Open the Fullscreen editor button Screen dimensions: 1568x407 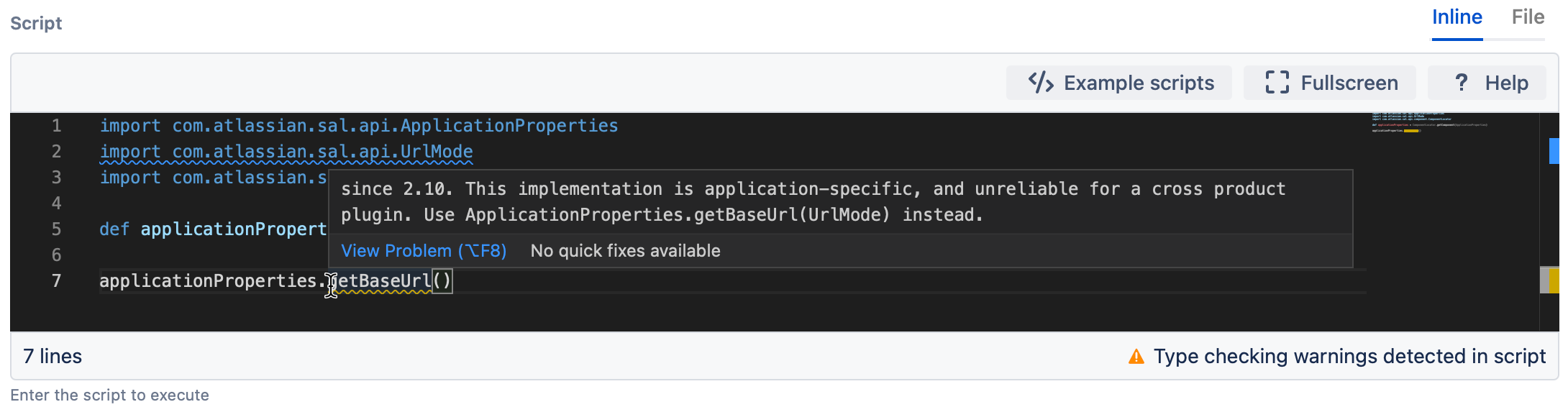coord(1330,83)
